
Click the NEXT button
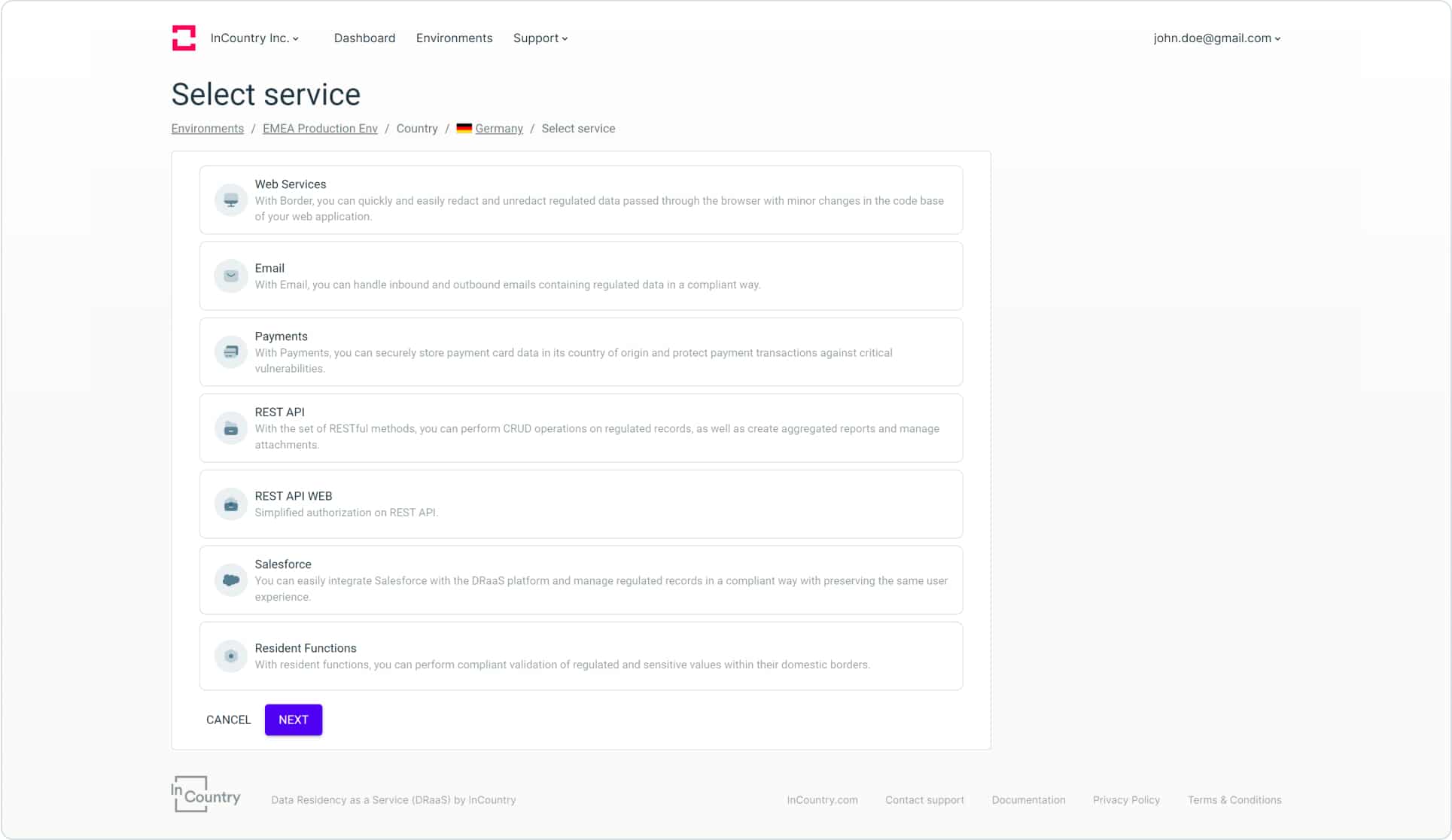click(x=293, y=720)
